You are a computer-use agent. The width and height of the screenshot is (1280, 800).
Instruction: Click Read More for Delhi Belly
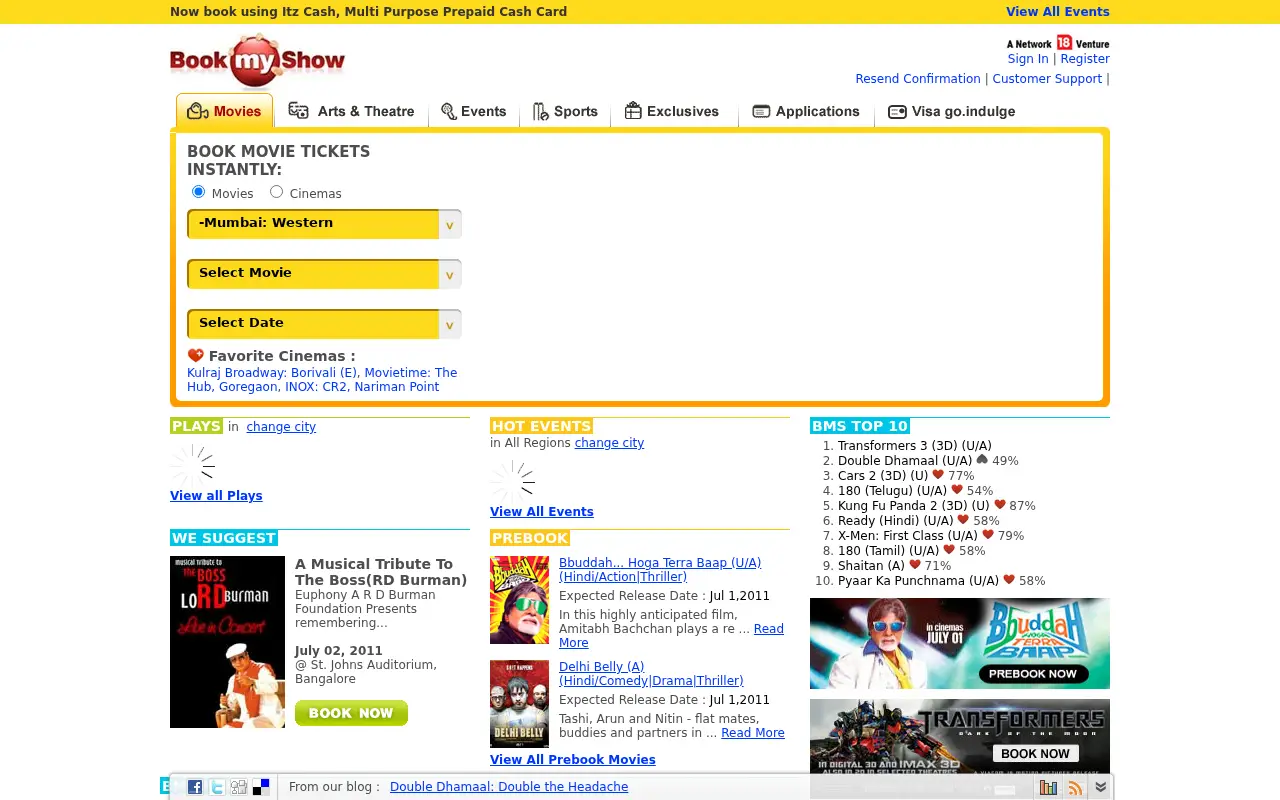coord(753,733)
